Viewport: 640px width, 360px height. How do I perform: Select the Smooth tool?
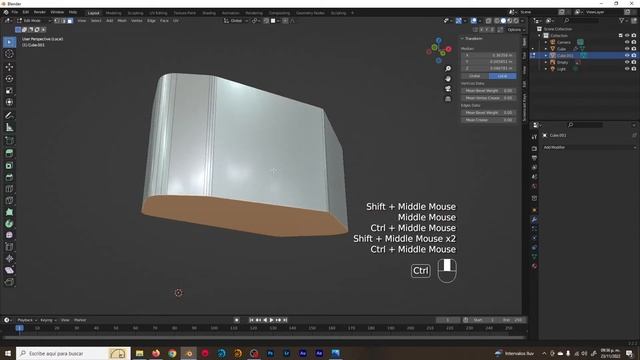(x=9, y=236)
